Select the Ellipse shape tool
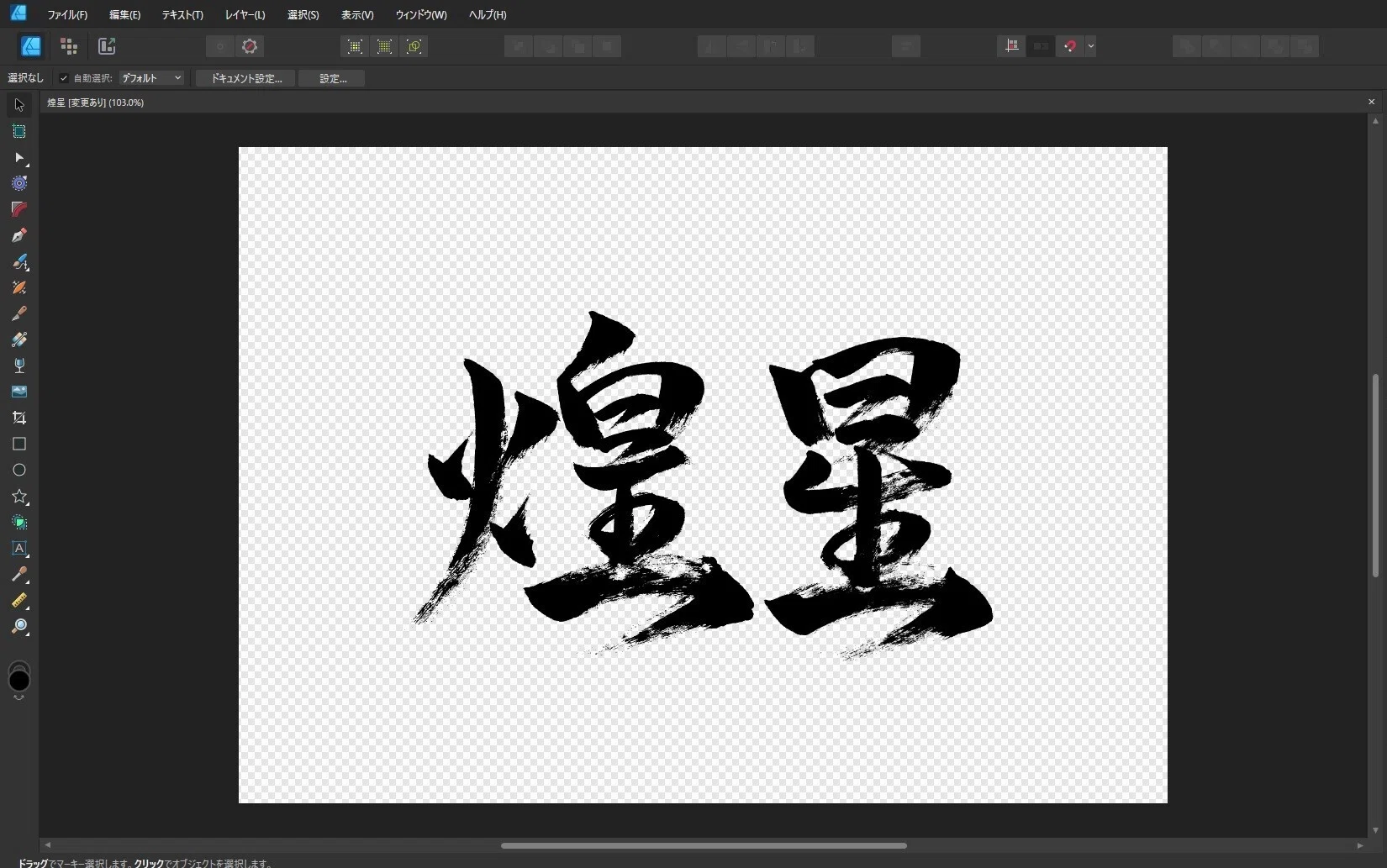This screenshot has width=1387, height=868. point(18,470)
